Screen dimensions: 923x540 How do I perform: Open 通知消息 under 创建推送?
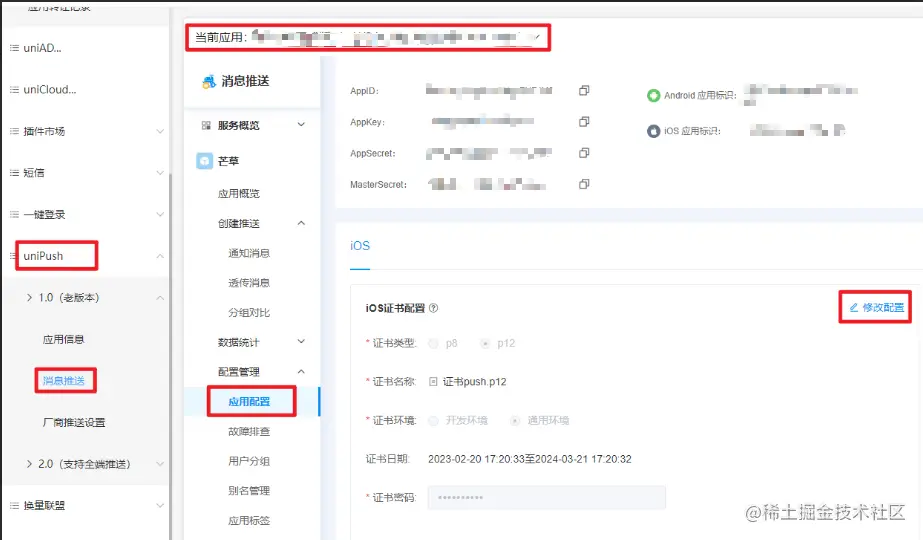(x=249, y=253)
